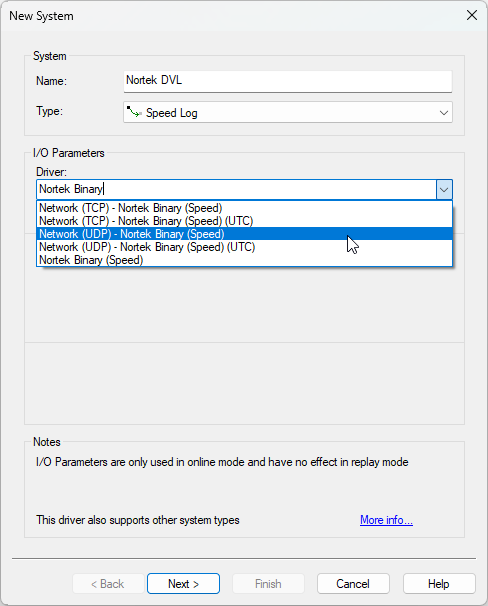The width and height of the screenshot is (488, 606).
Task: Proceed with the Next > button
Action: tap(184, 584)
